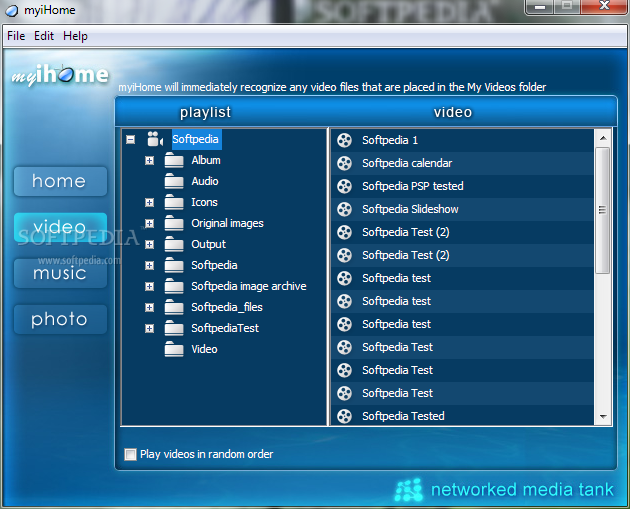The image size is (630, 509).
Task: Select the Softpedia image archive label
Action: [x=249, y=286]
